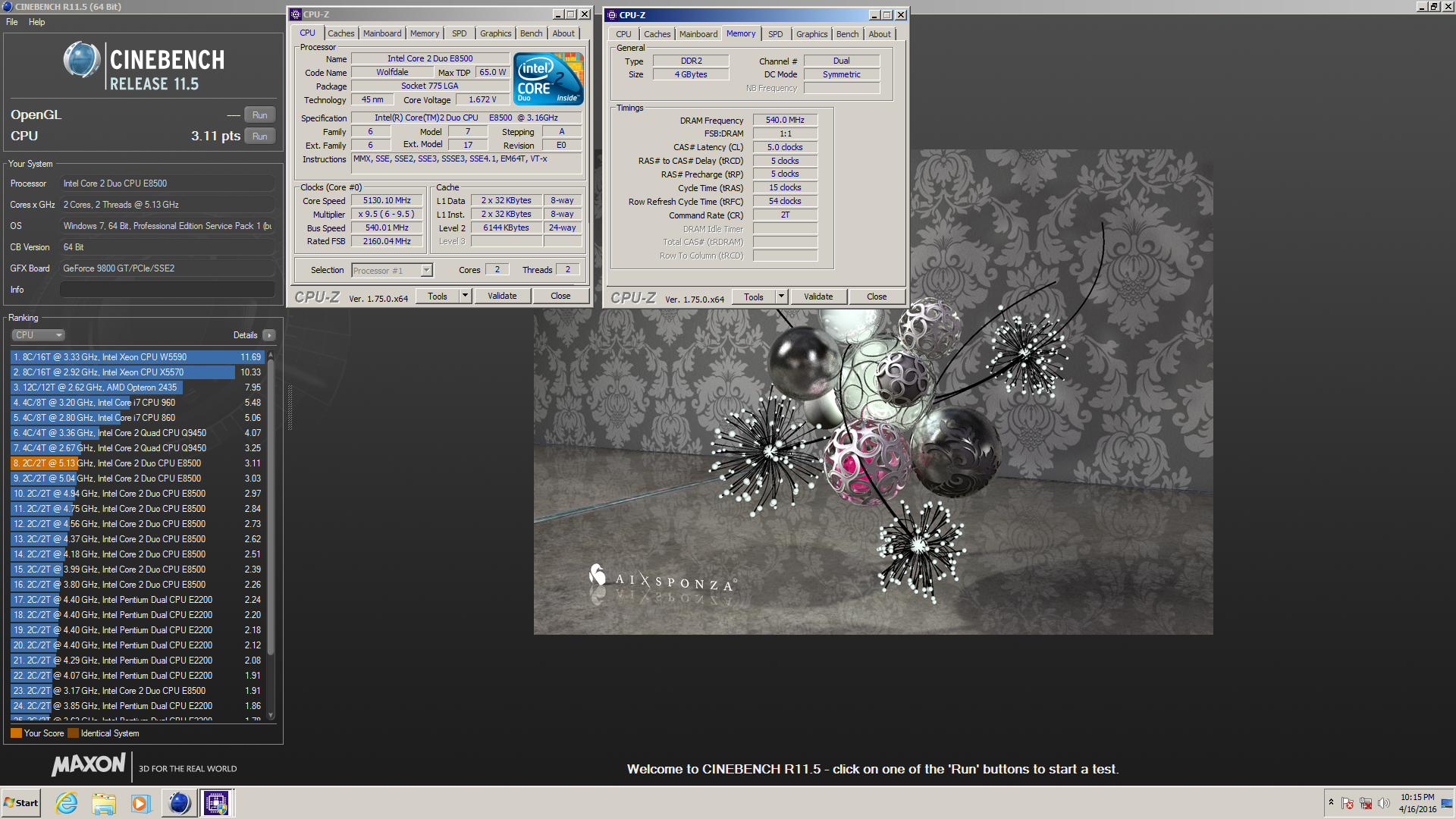Viewport: 1456px width, 819px height.
Task: Open Tools dropdown arrow in right CPU-Z
Action: 781,297
